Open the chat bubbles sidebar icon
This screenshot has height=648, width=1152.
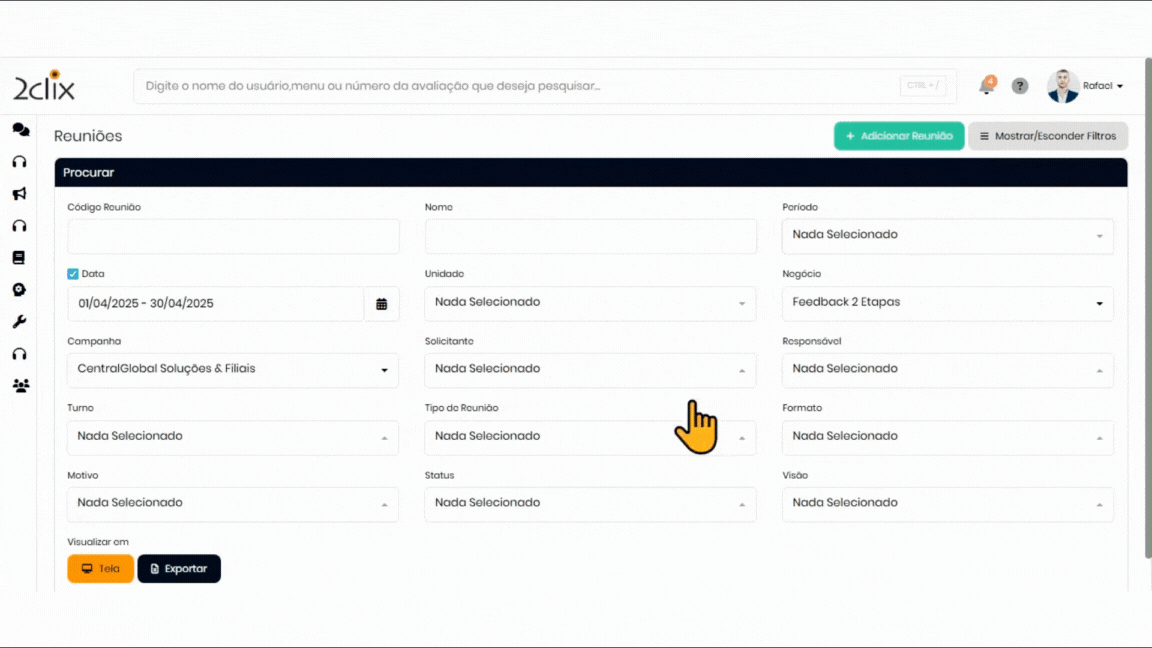20,130
